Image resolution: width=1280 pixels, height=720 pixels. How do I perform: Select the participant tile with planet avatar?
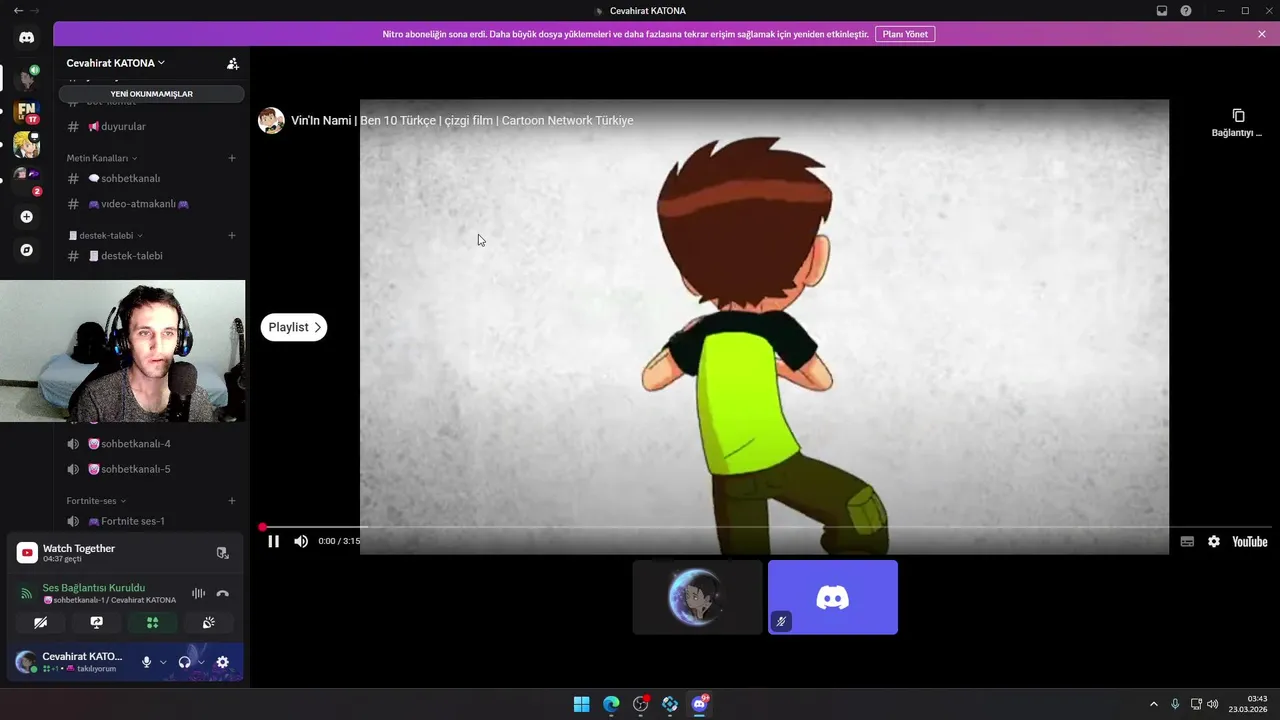(x=697, y=597)
